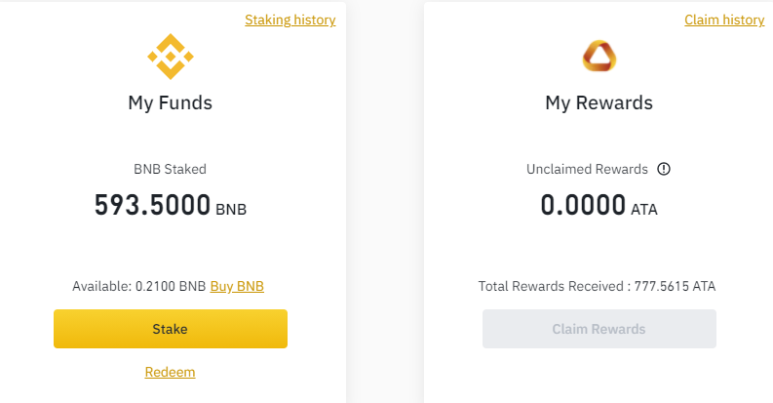Follow the Buy BNB link
Screen dimensions: 773x403
[237, 286]
